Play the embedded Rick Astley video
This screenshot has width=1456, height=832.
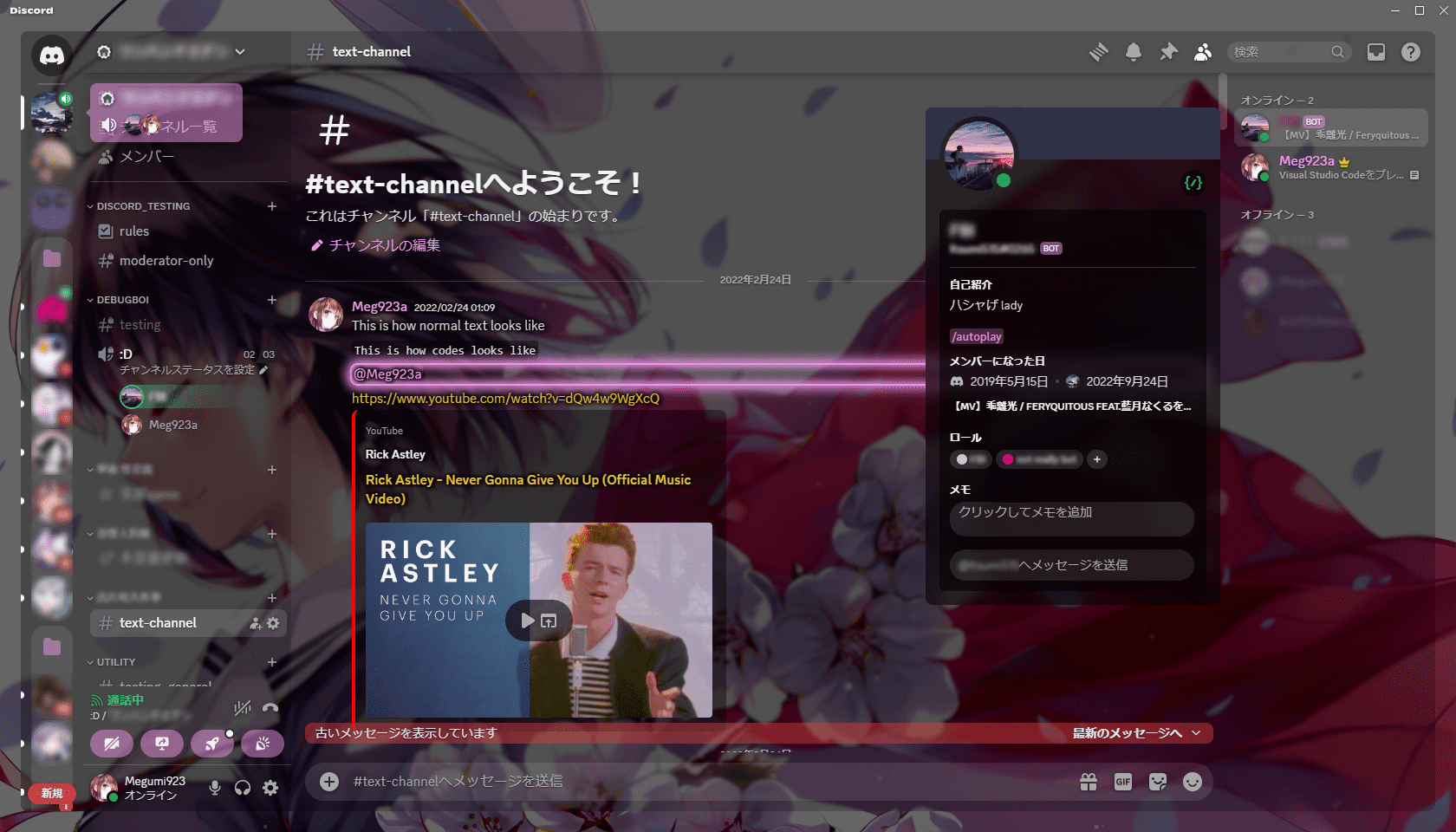coord(527,621)
